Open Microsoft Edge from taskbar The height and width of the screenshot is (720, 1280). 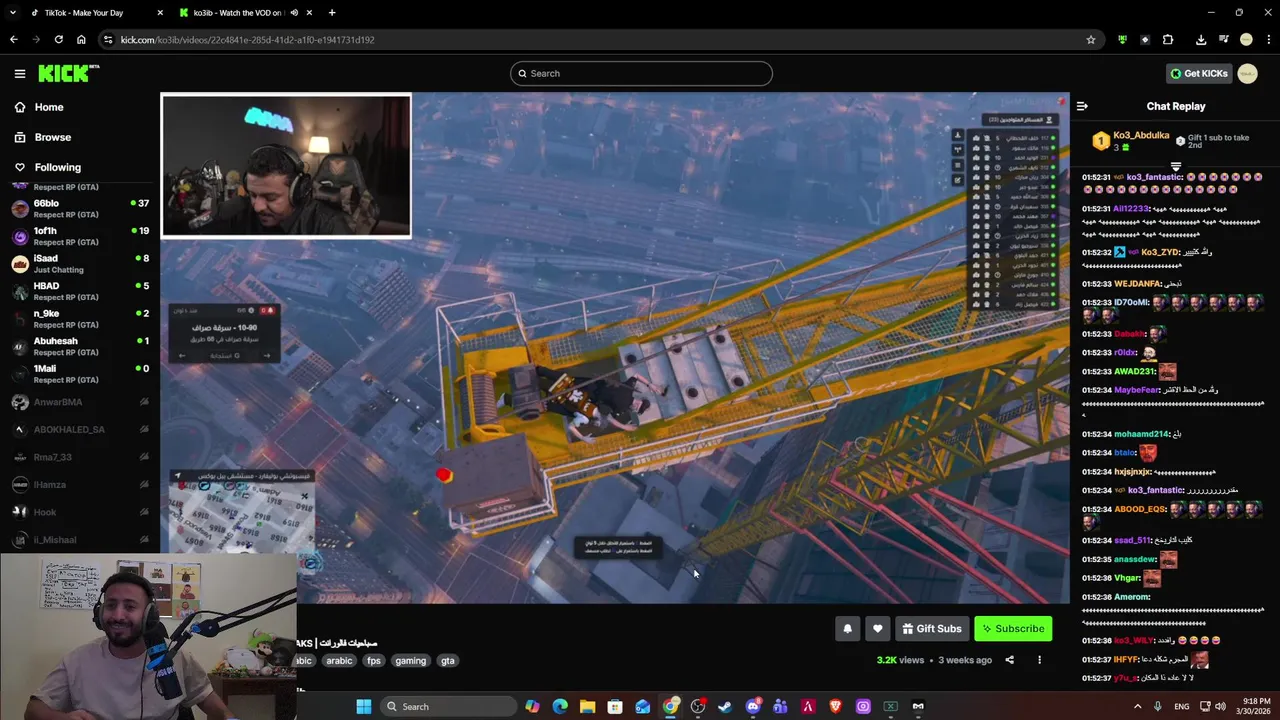pyautogui.click(x=559, y=707)
